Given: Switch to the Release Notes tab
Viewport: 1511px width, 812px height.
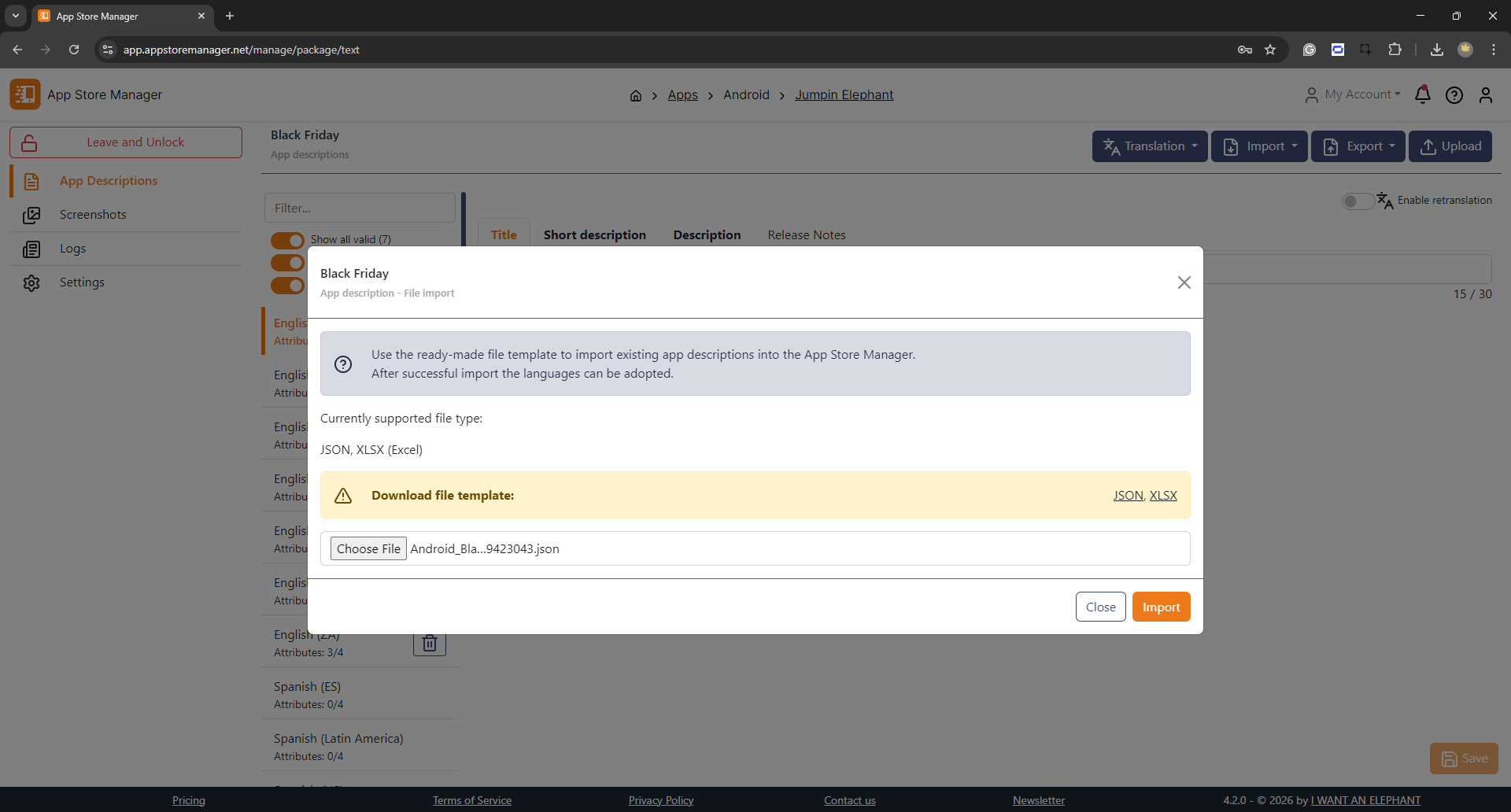Looking at the screenshot, I should pos(806,235).
